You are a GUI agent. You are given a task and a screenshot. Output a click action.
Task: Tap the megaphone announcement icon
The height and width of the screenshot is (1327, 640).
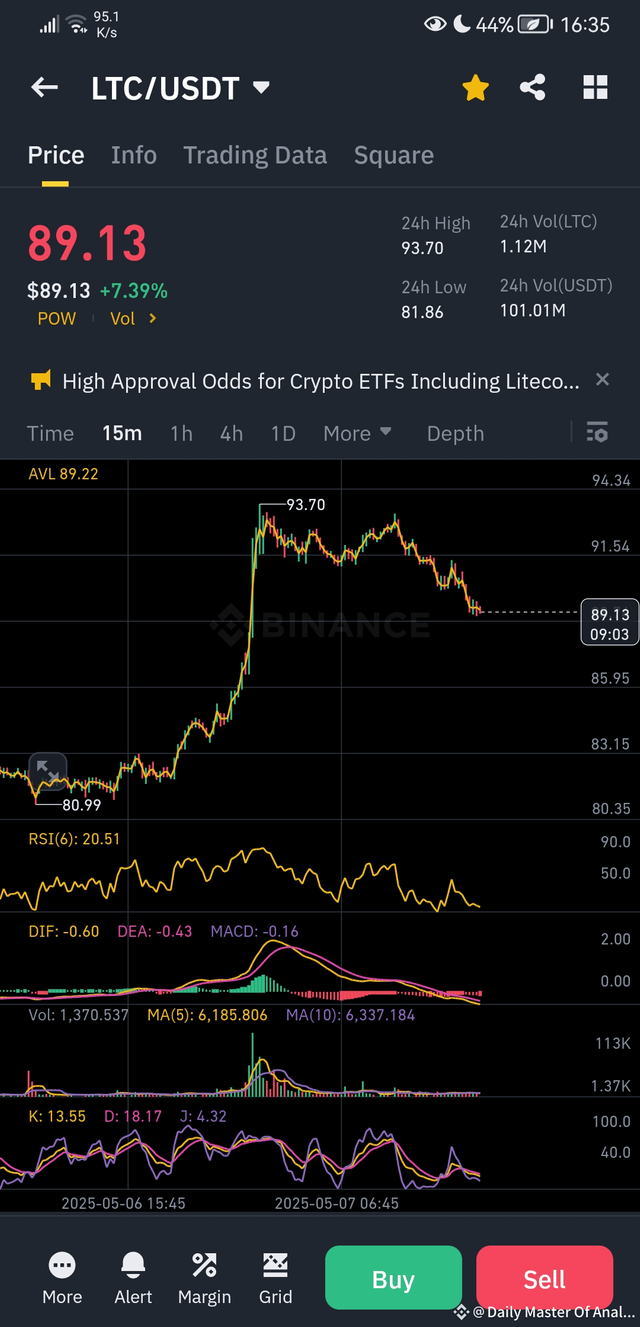[x=41, y=380]
